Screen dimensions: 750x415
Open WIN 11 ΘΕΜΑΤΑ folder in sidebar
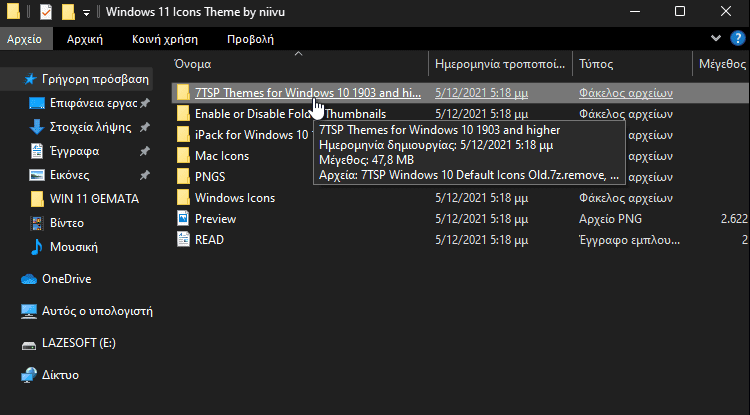click(94, 199)
